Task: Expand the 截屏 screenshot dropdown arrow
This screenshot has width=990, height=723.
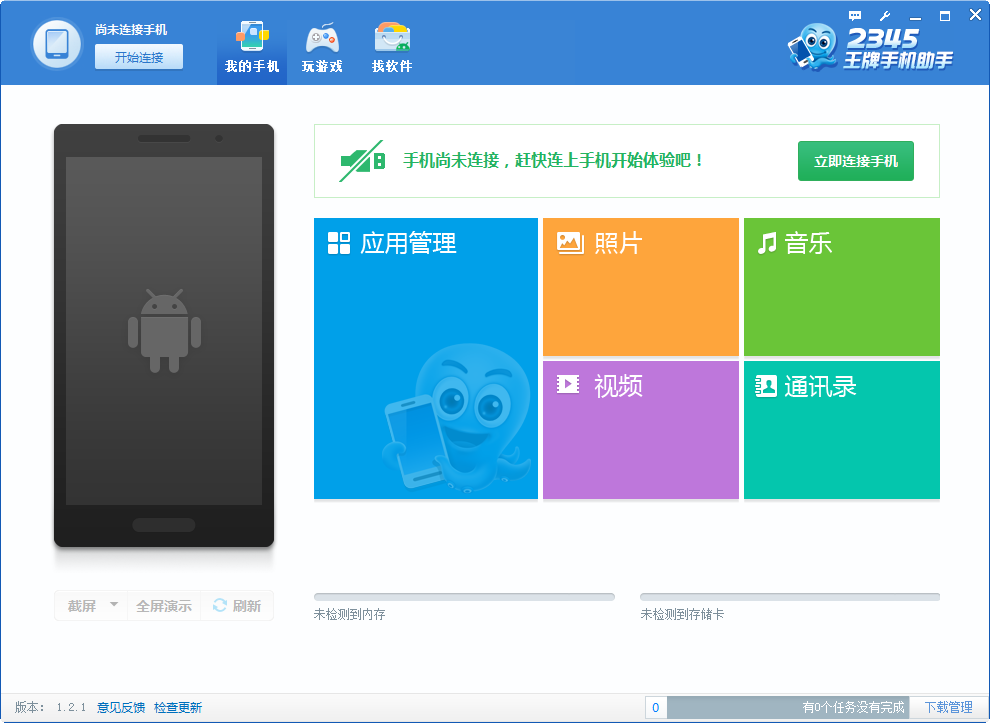Action: tap(113, 605)
